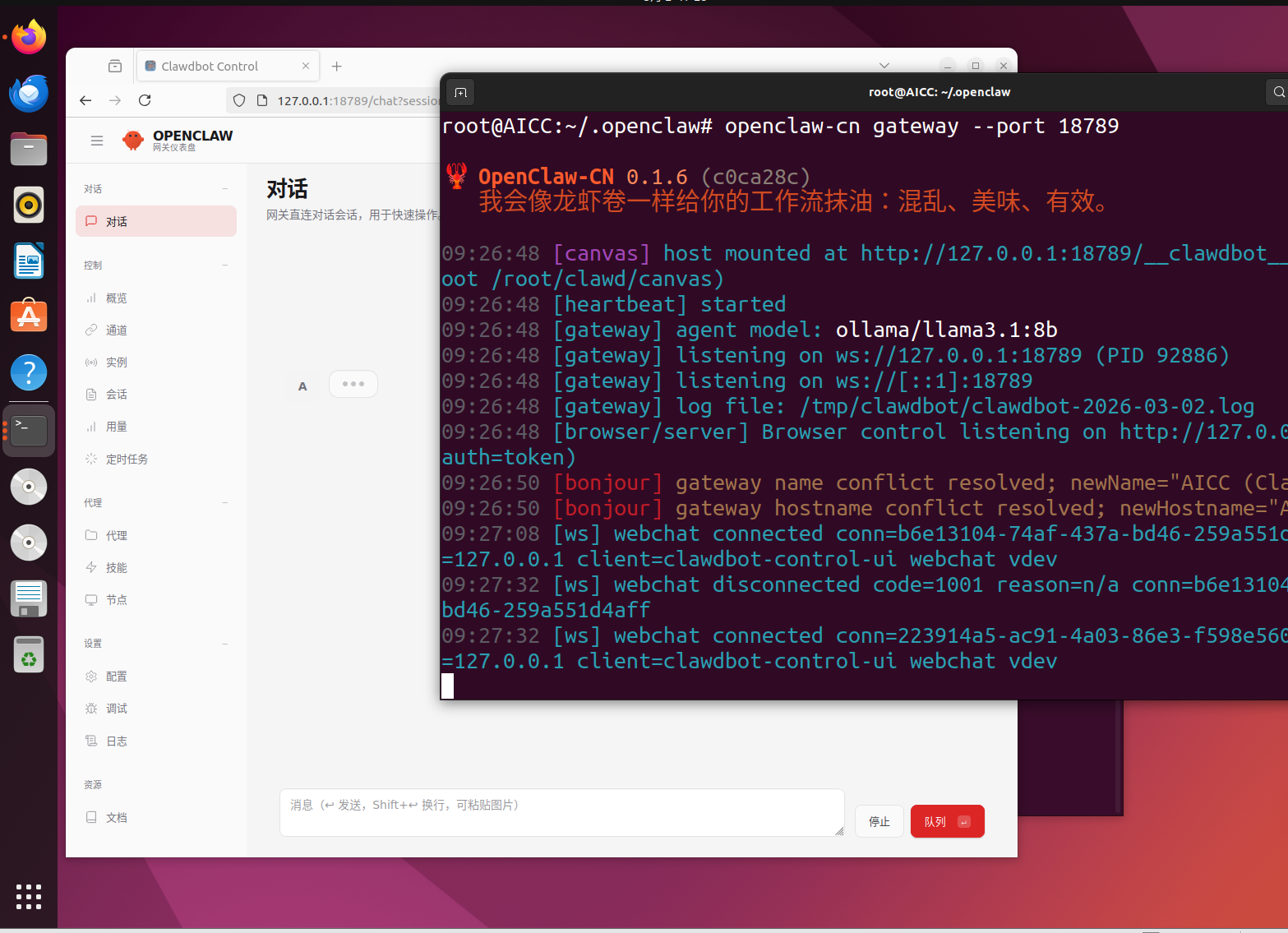1288x933 pixels.
Task: Open the 日志 logs page
Action: (156, 741)
